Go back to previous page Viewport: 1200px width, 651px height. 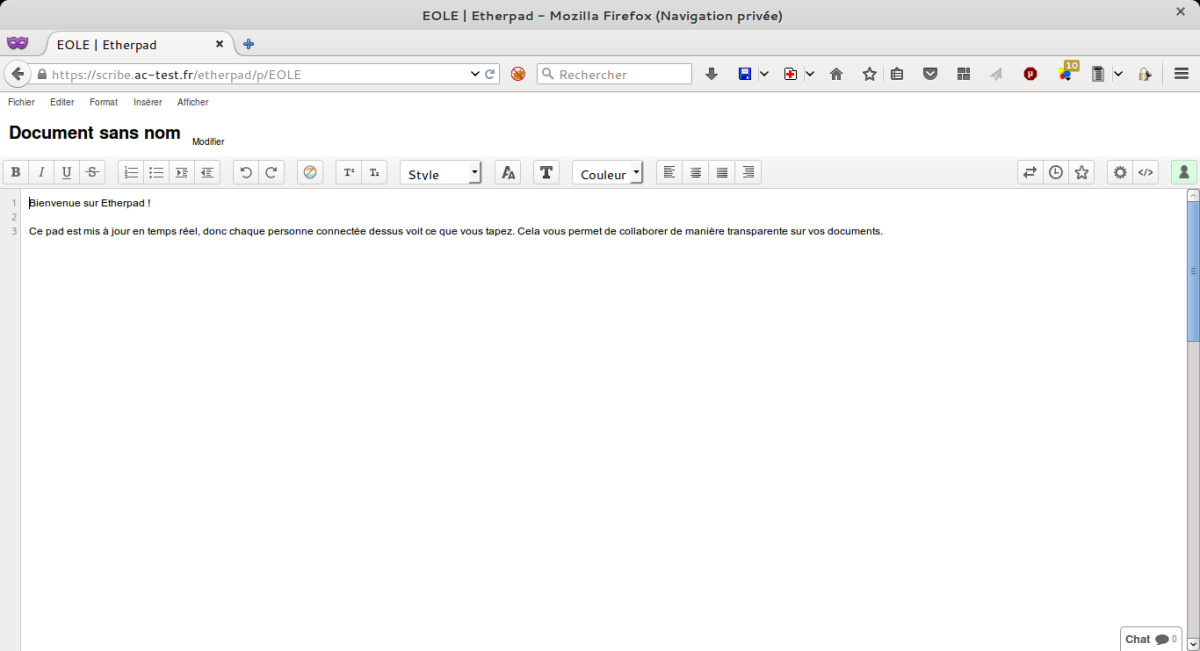[x=17, y=74]
